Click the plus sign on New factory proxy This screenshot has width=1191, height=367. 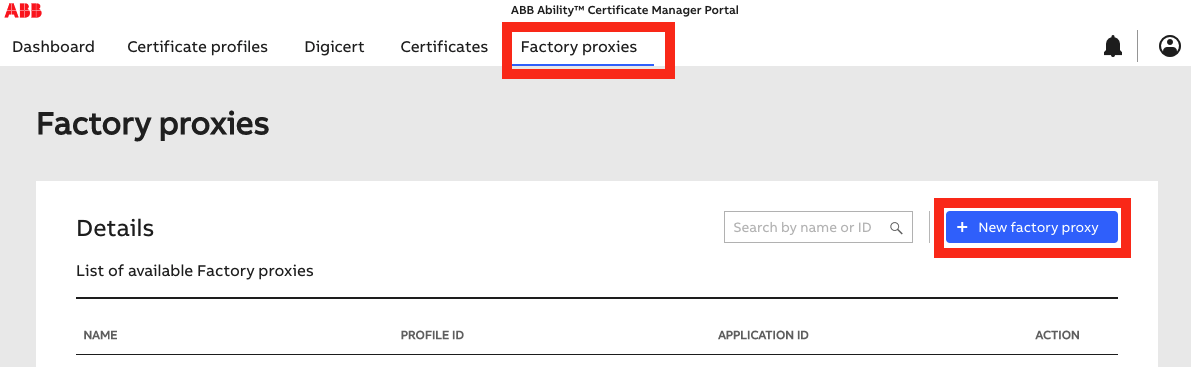(962, 227)
